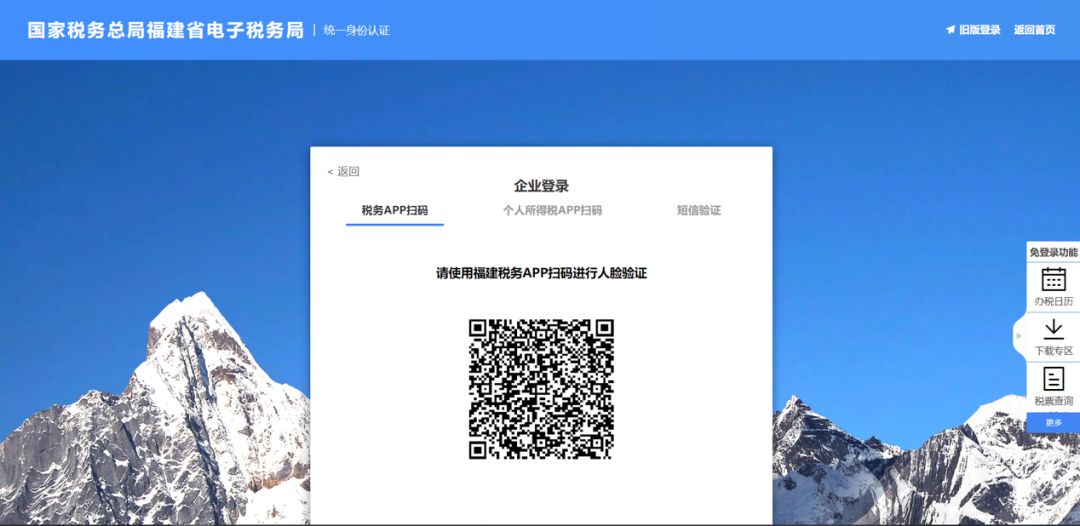Image resolution: width=1080 pixels, height=526 pixels.
Task: Click the login QR code image
Action: tap(541, 388)
